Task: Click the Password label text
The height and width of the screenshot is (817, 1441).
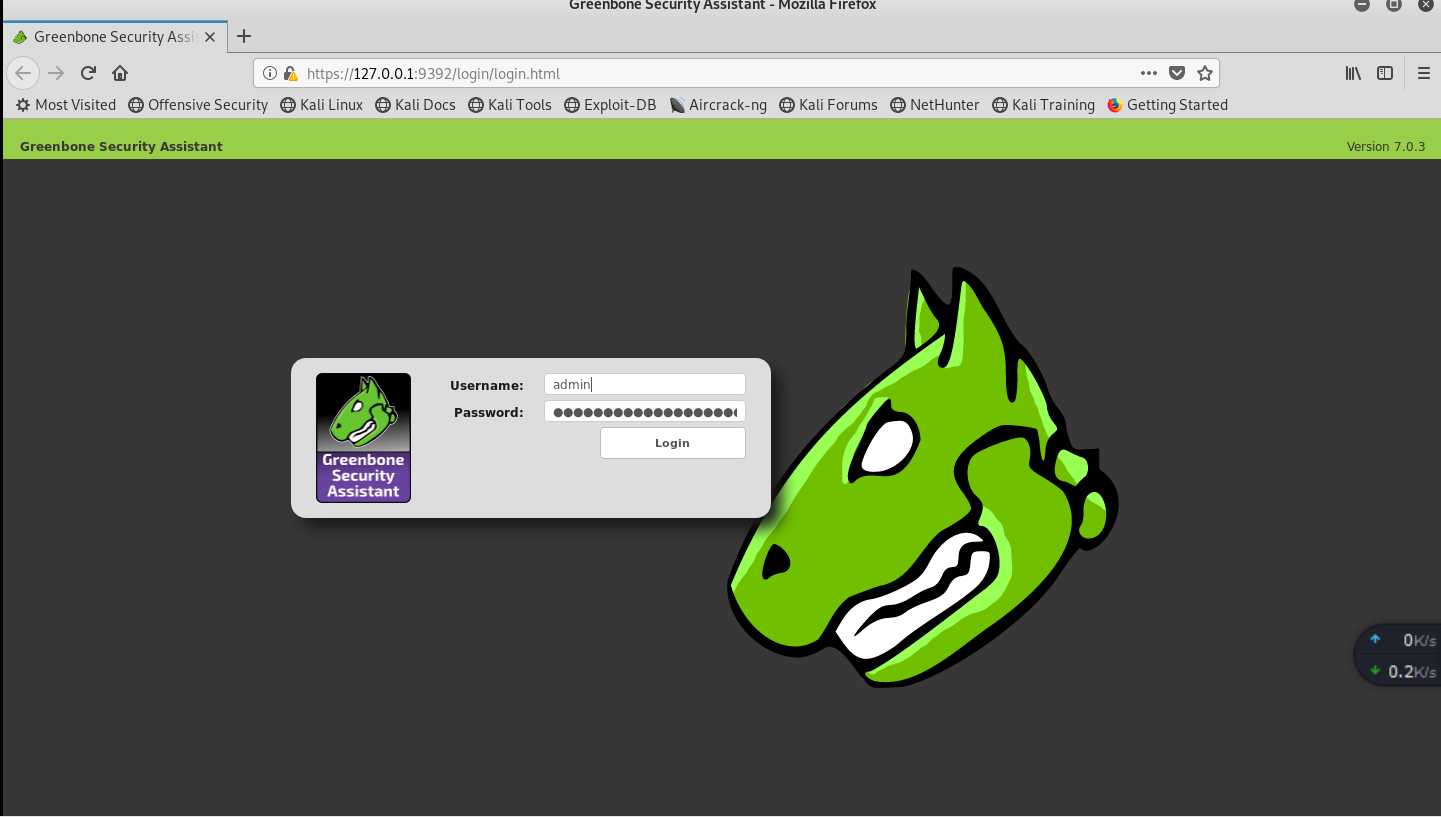Action: [489, 412]
